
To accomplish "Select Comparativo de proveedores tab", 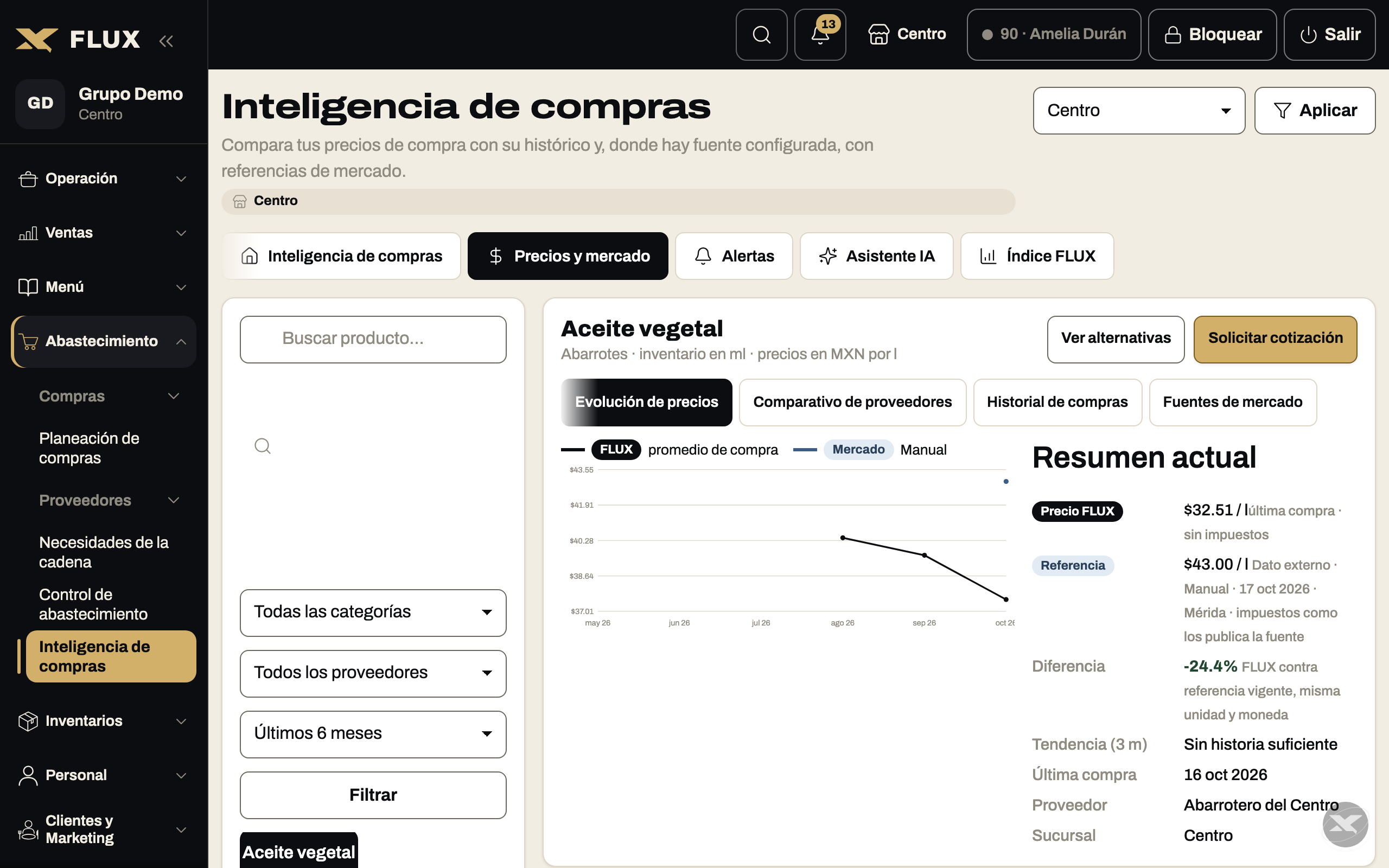I will click(852, 403).
